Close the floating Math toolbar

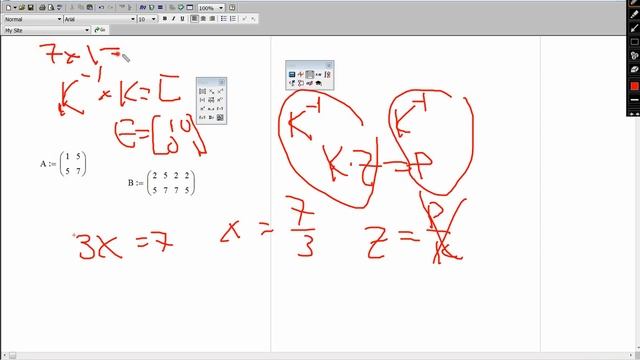[x=329, y=65]
